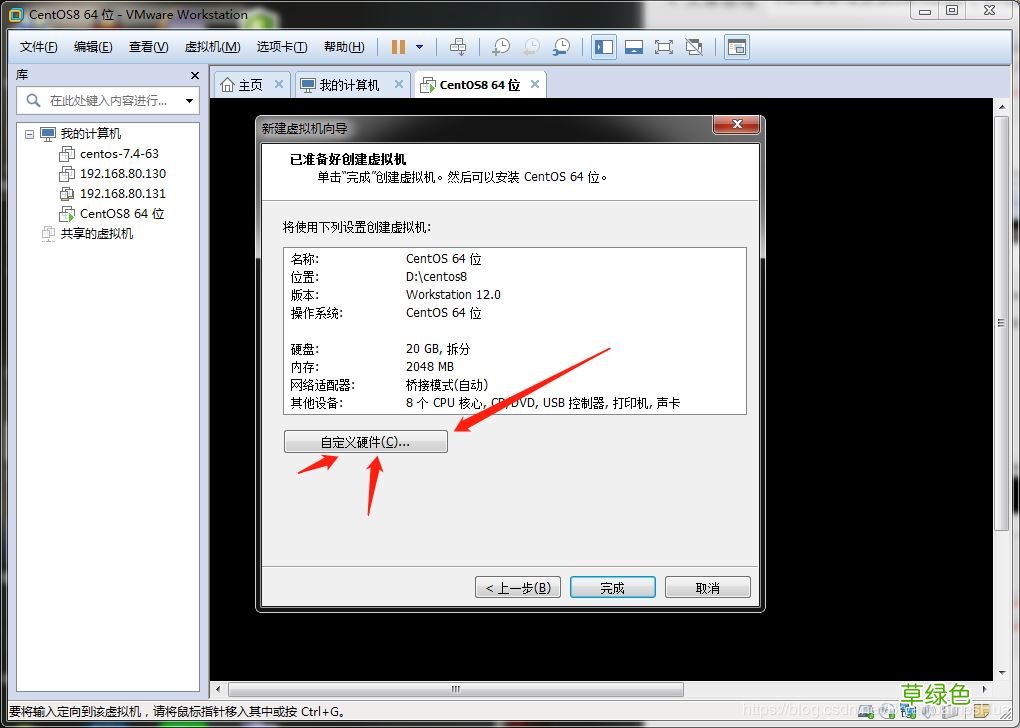This screenshot has width=1020, height=728.
Task: Select CentOS8 64 位 in the library tree
Action: 122,213
